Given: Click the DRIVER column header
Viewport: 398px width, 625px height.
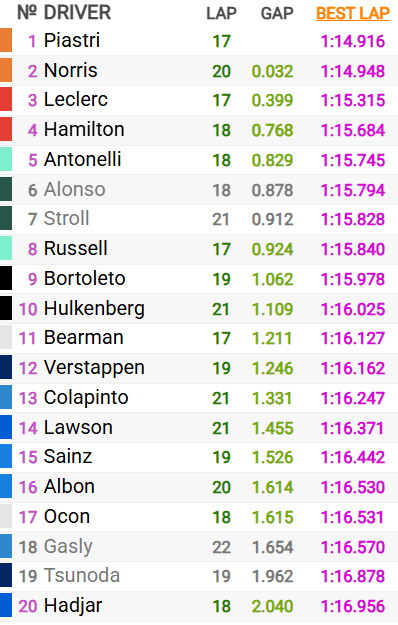Looking at the screenshot, I should coord(77,12).
